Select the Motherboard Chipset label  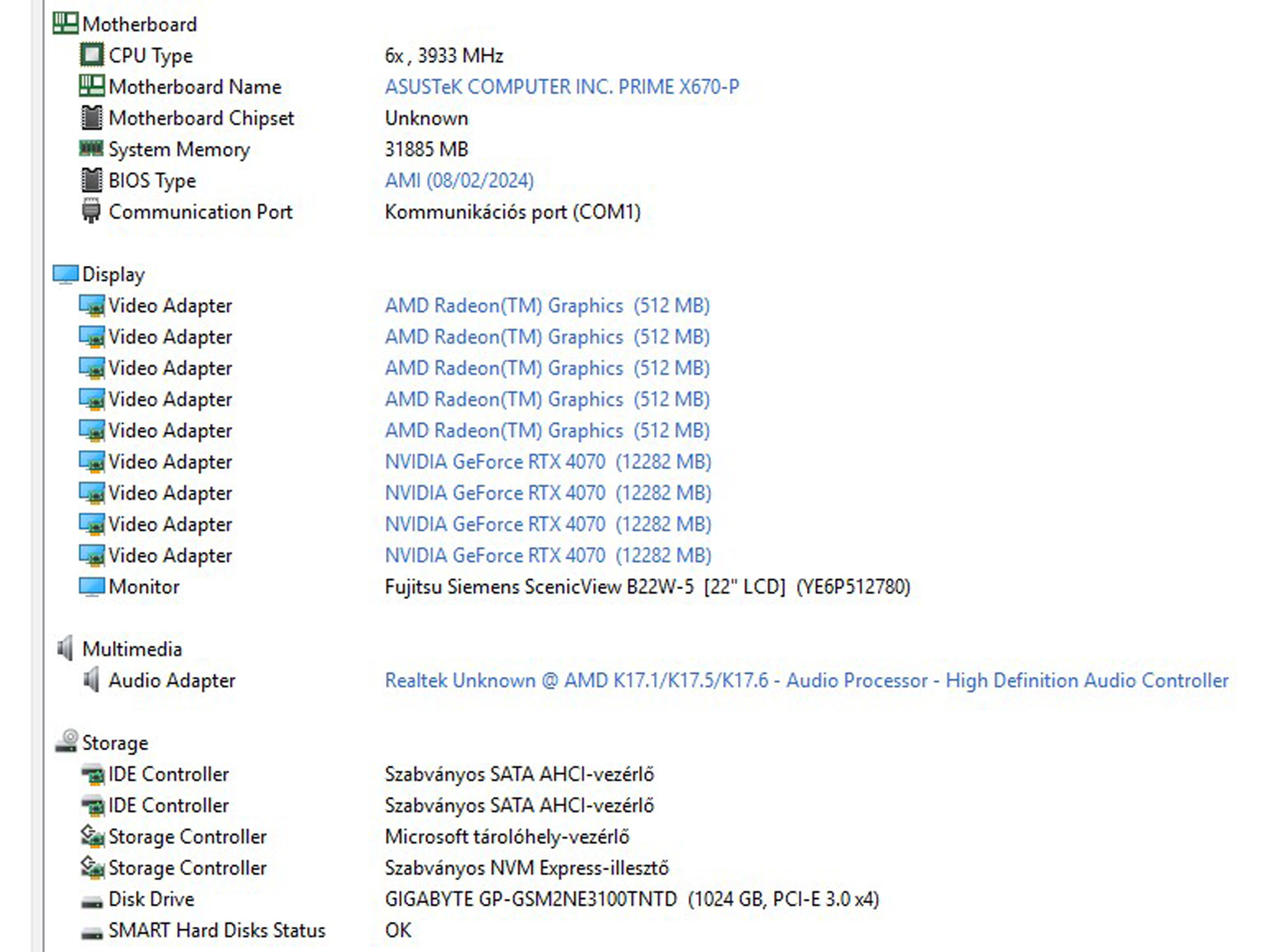201,118
